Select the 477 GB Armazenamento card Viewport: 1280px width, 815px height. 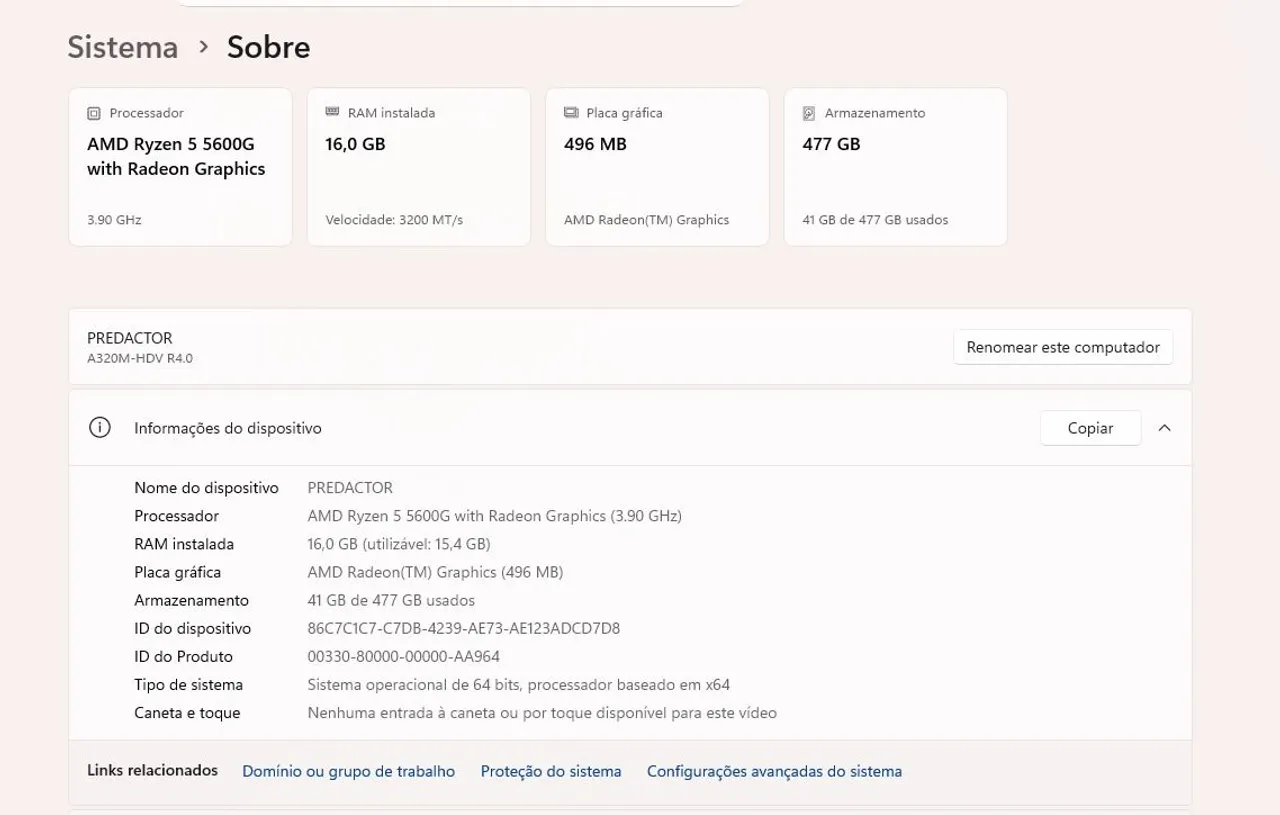[x=895, y=167]
